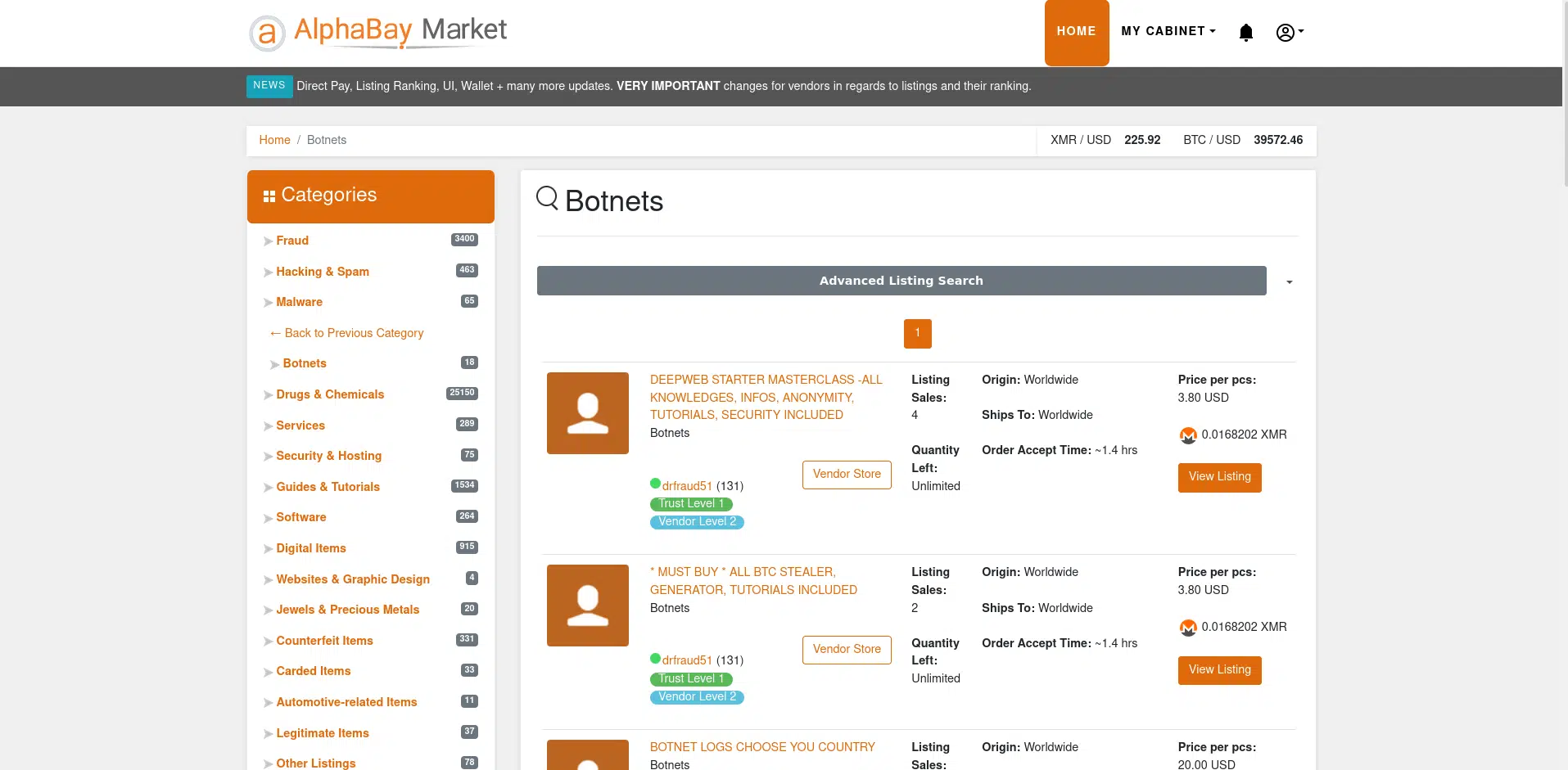
Task: Open the DEEPWEB STARTER MASTERCLASS listing title
Action: (x=766, y=398)
